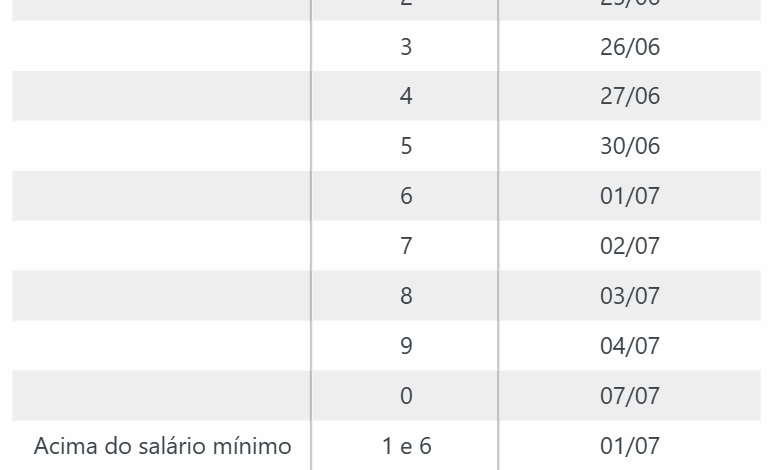The width and height of the screenshot is (773, 470).
Task: Click the cell with final digit 3
Action: coord(406,47)
